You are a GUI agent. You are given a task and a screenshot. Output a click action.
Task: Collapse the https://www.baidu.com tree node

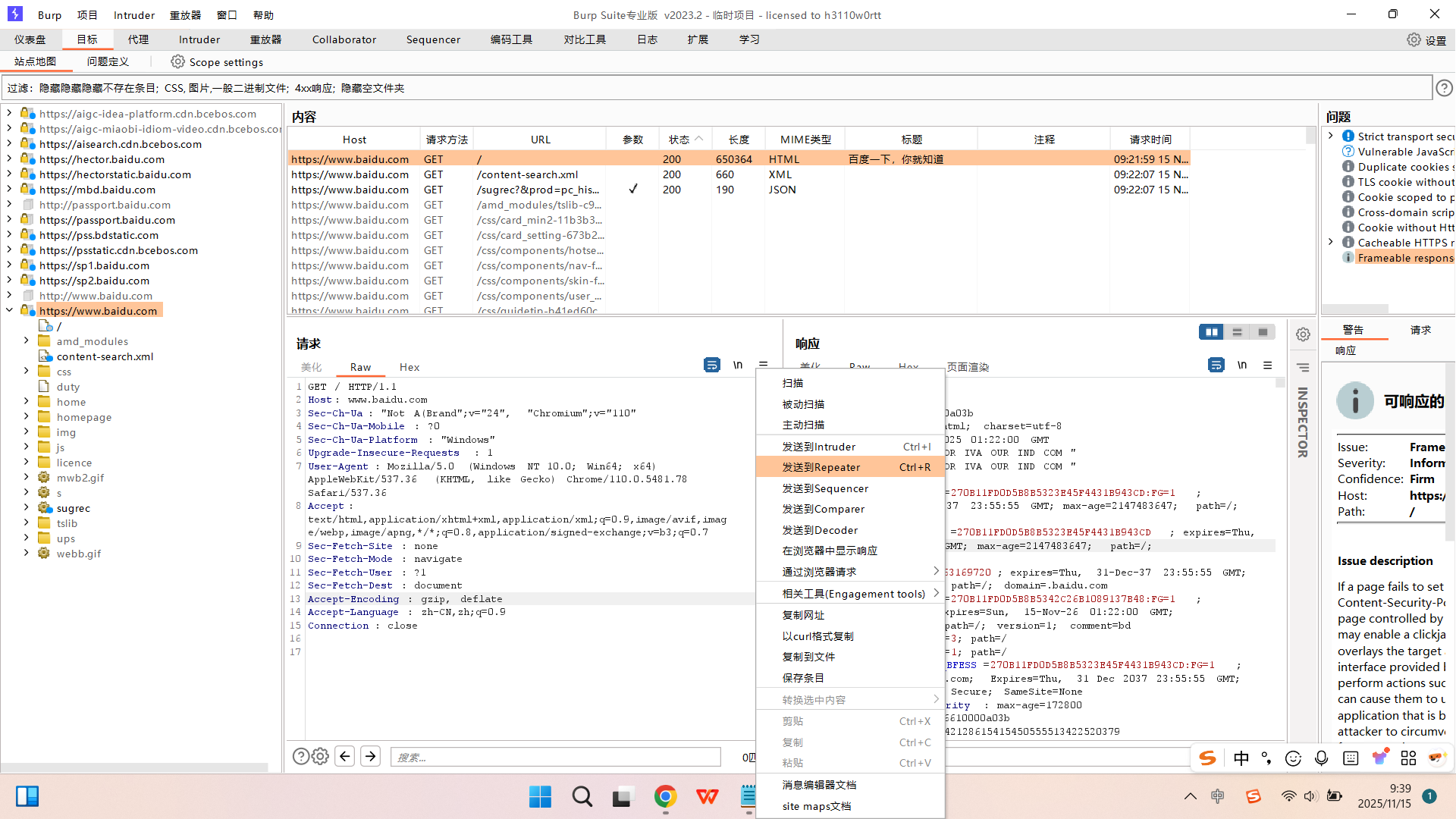point(9,310)
